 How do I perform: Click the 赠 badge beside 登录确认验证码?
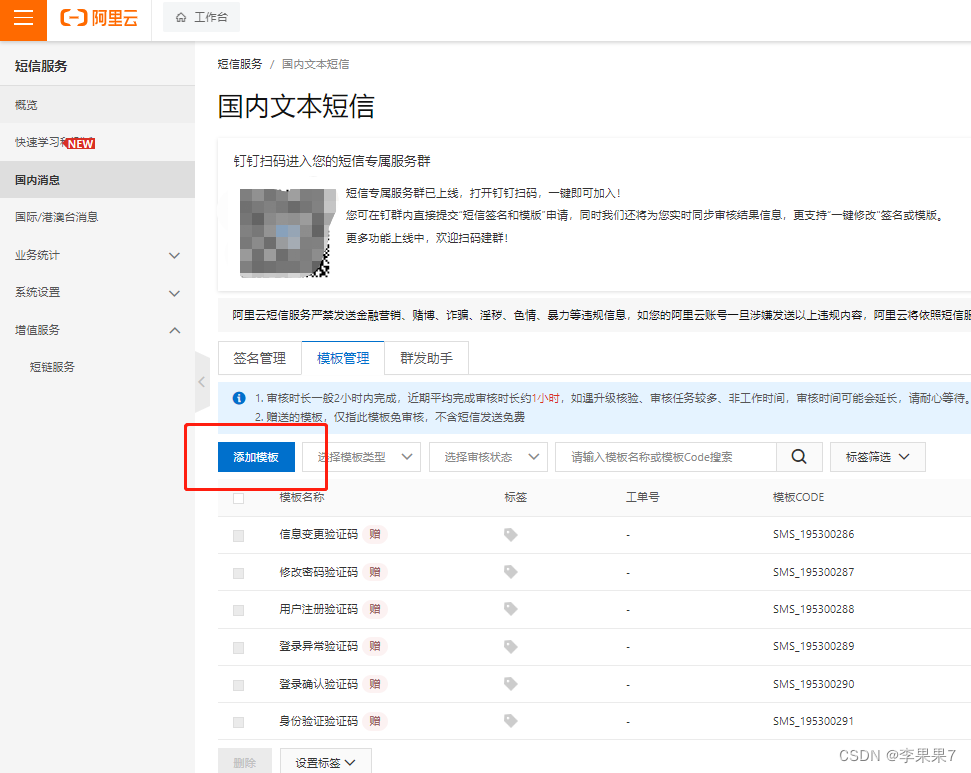[375, 684]
